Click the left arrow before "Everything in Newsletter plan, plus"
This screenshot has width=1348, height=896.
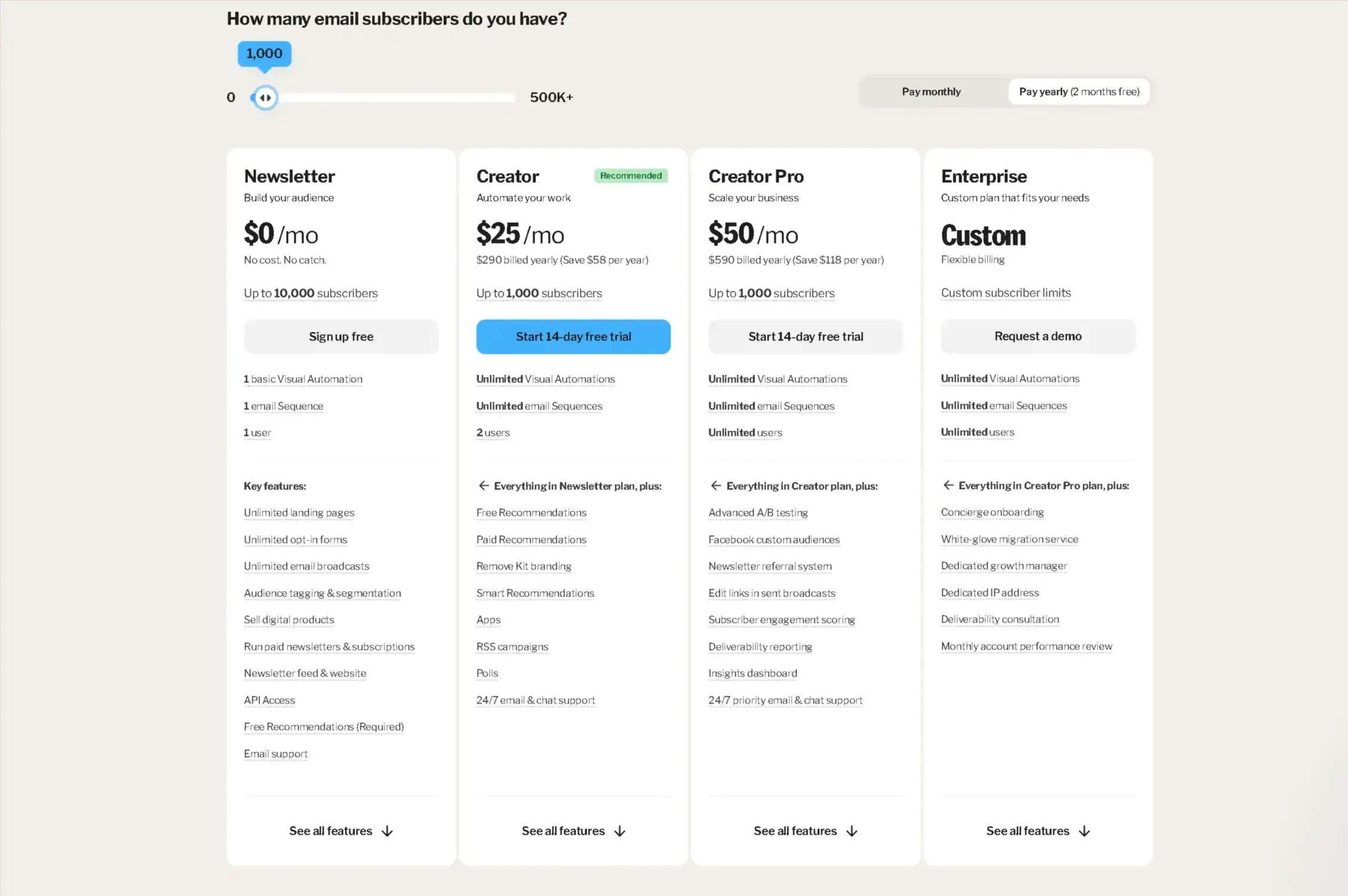point(483,486)
